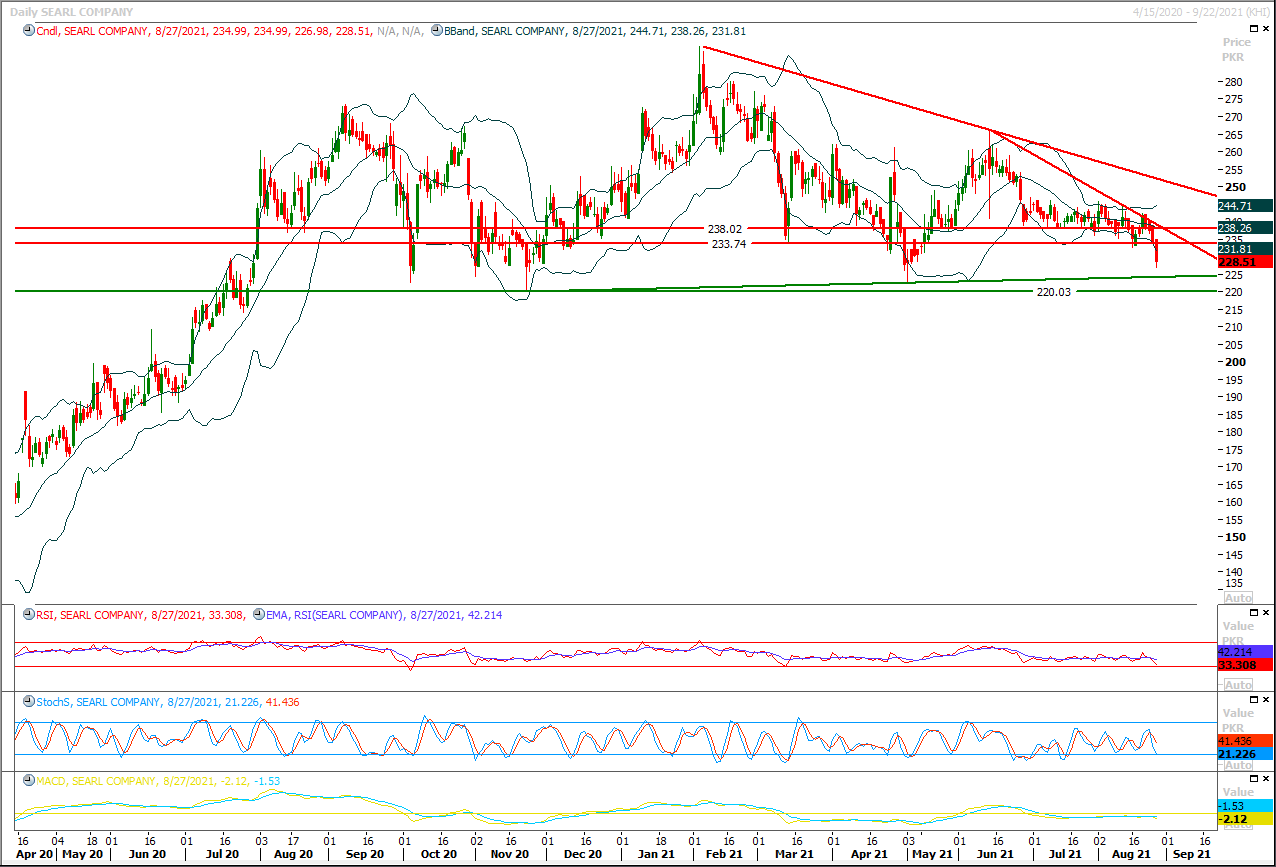Click the clock icon beside the Cndl legend
The height and width of the screenshot is (867, 1276).
(x=27, y=31)
